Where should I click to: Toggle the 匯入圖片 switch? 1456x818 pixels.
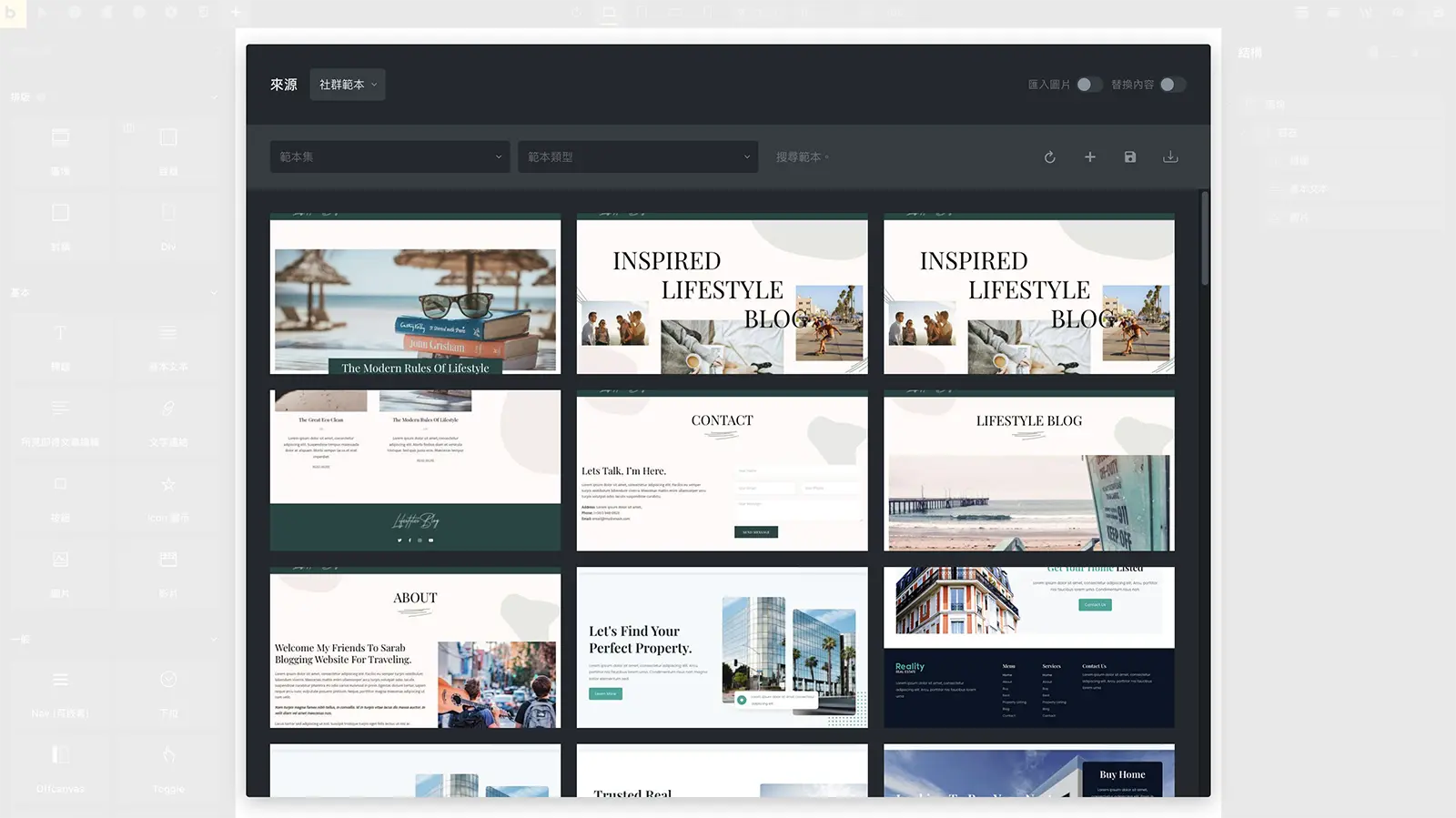click(1088, 85)
